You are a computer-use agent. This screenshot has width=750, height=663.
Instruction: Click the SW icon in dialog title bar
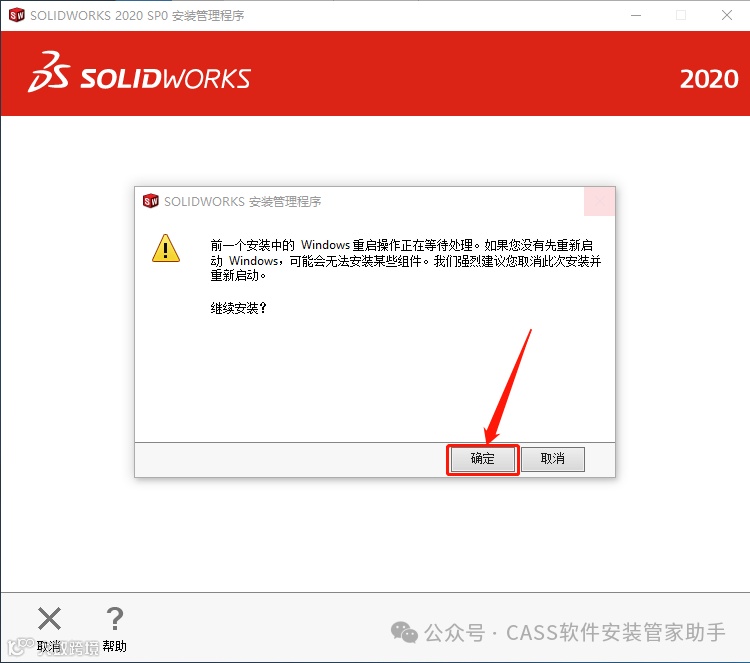151,201
